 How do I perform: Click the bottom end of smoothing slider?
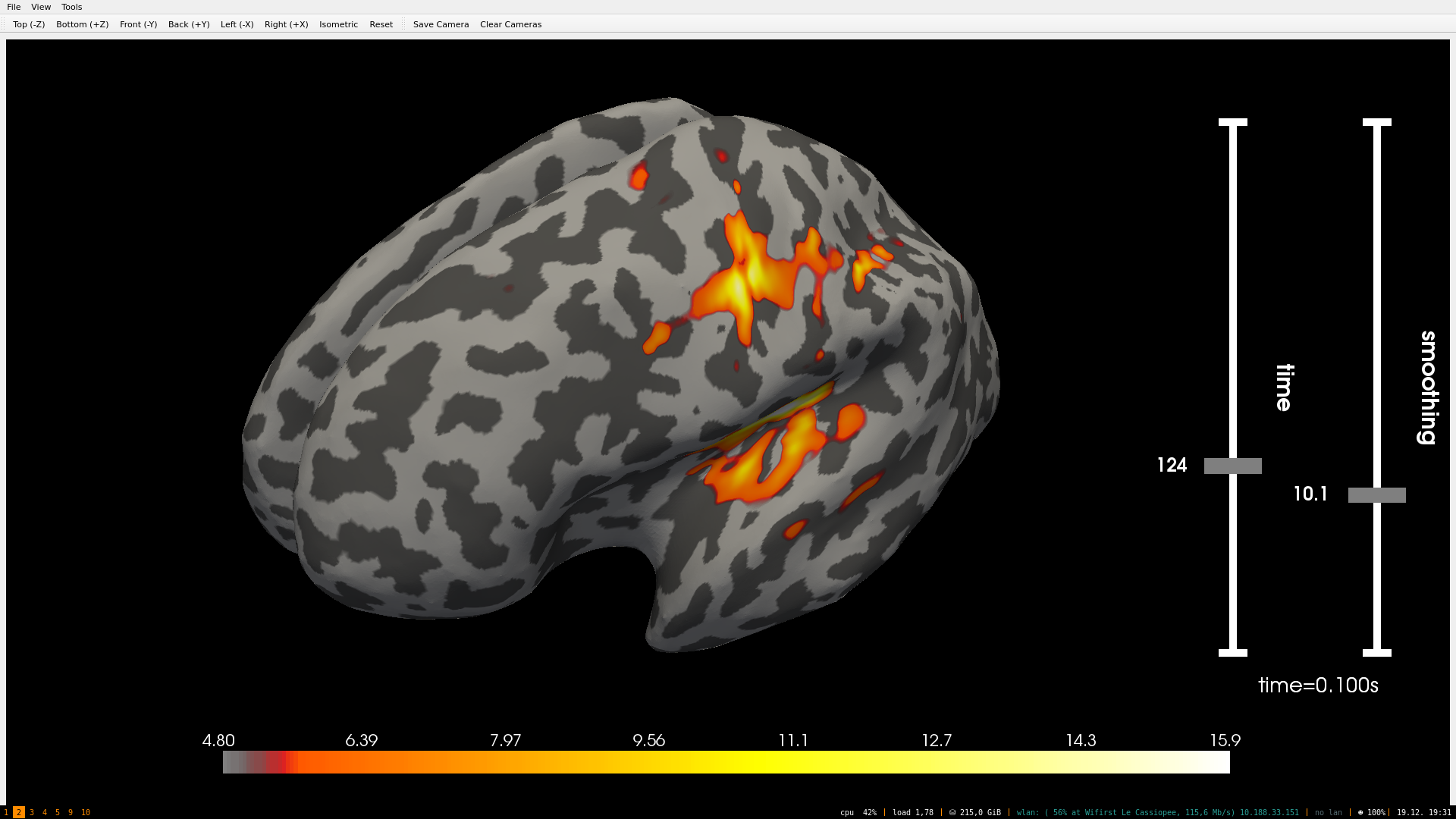pyautogui.click(x=1376, y=652)
